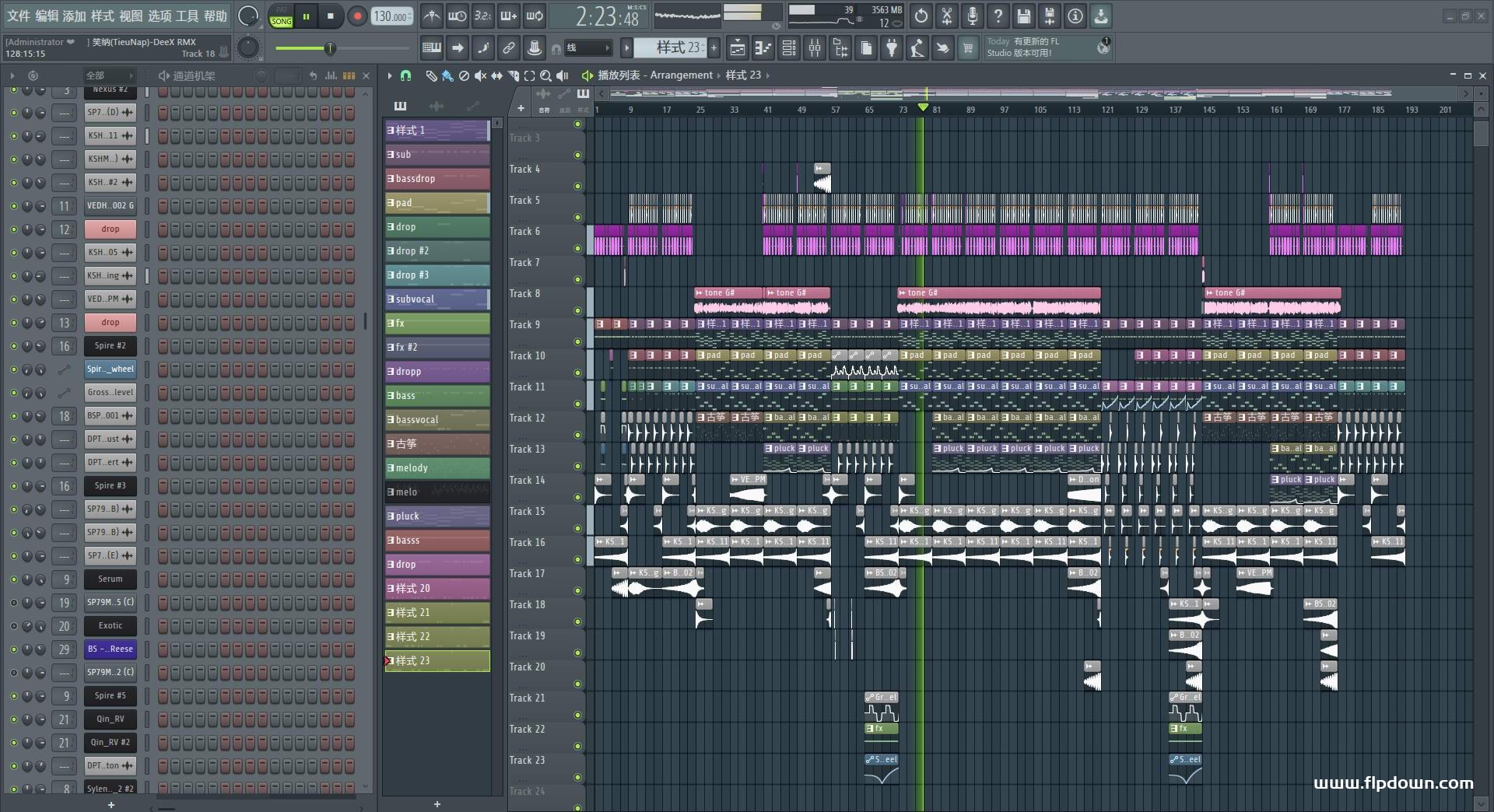Select the bassdrop pattern in picker
The image size is (1494, 812).
tap(437, 179)
